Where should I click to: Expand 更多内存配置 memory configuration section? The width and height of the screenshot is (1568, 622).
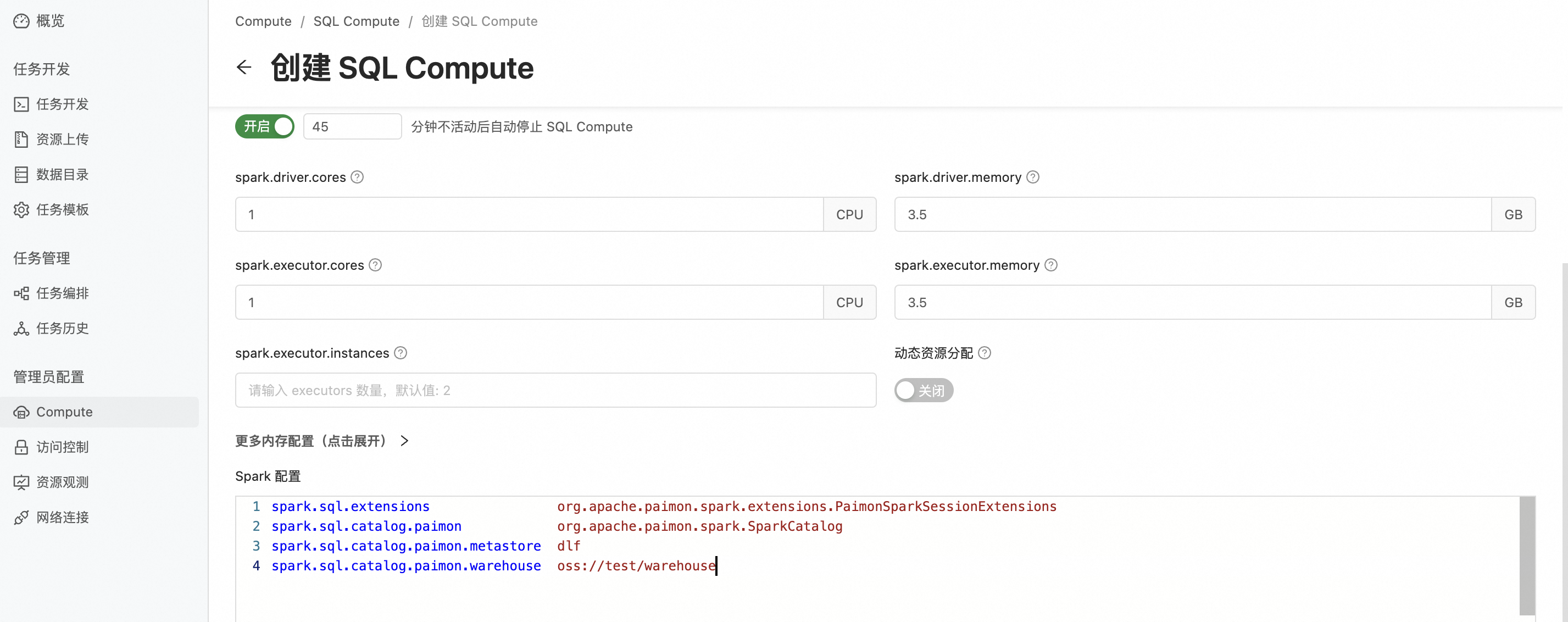pyautogui.click(x=323, y=441)
